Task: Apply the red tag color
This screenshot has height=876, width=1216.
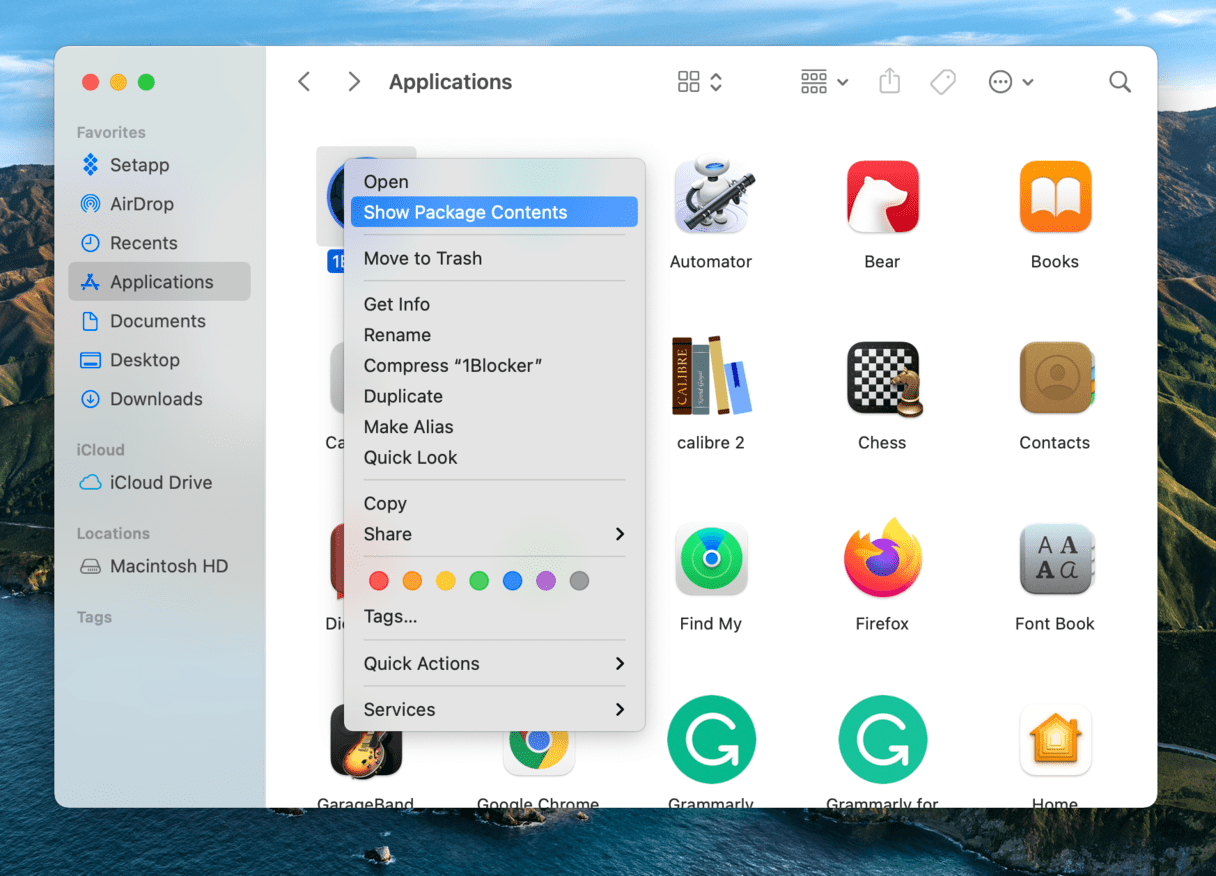Action: (379, 580)
